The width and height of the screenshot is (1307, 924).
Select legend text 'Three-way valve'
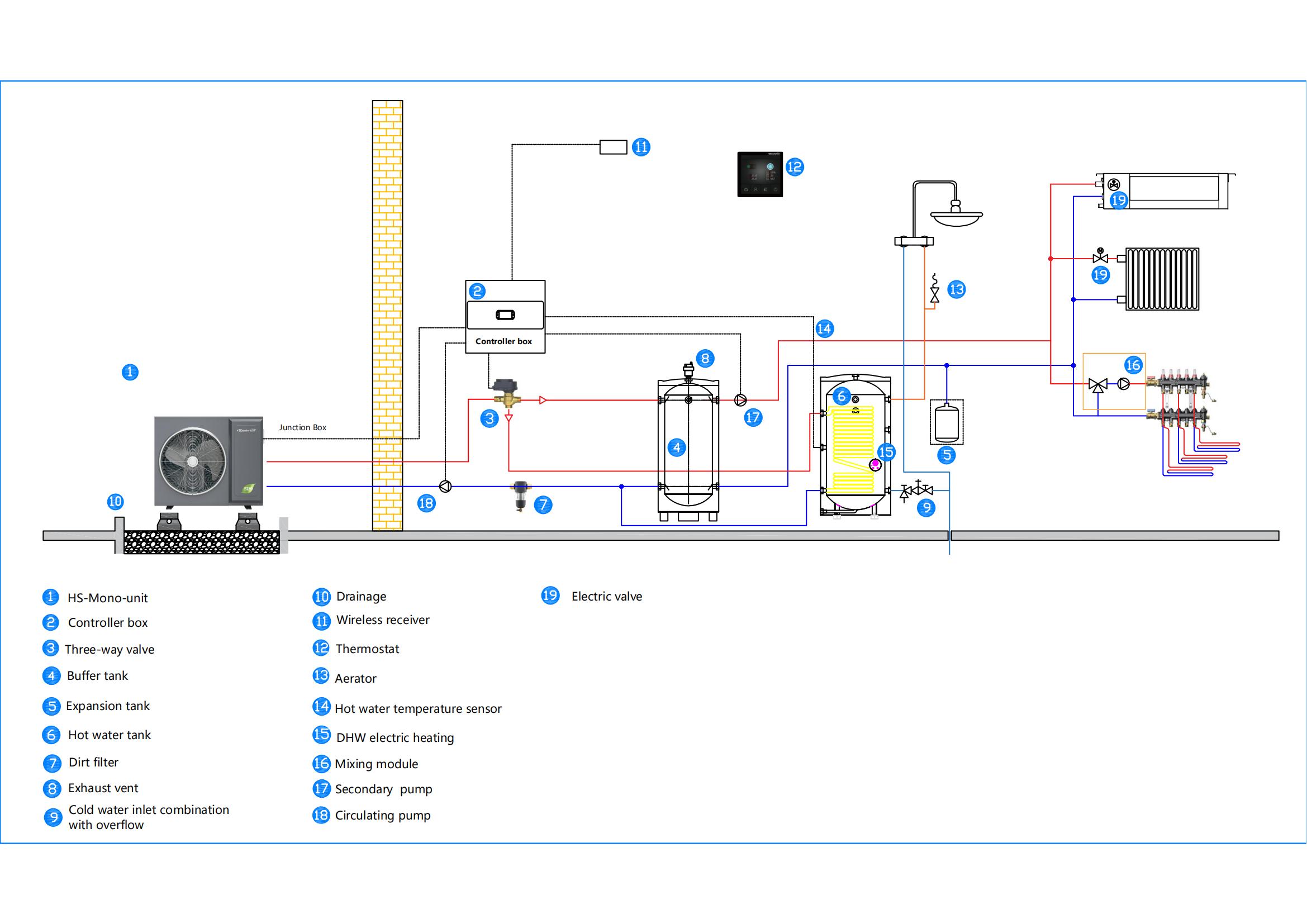pyautogui.click(x=110, y=650)
